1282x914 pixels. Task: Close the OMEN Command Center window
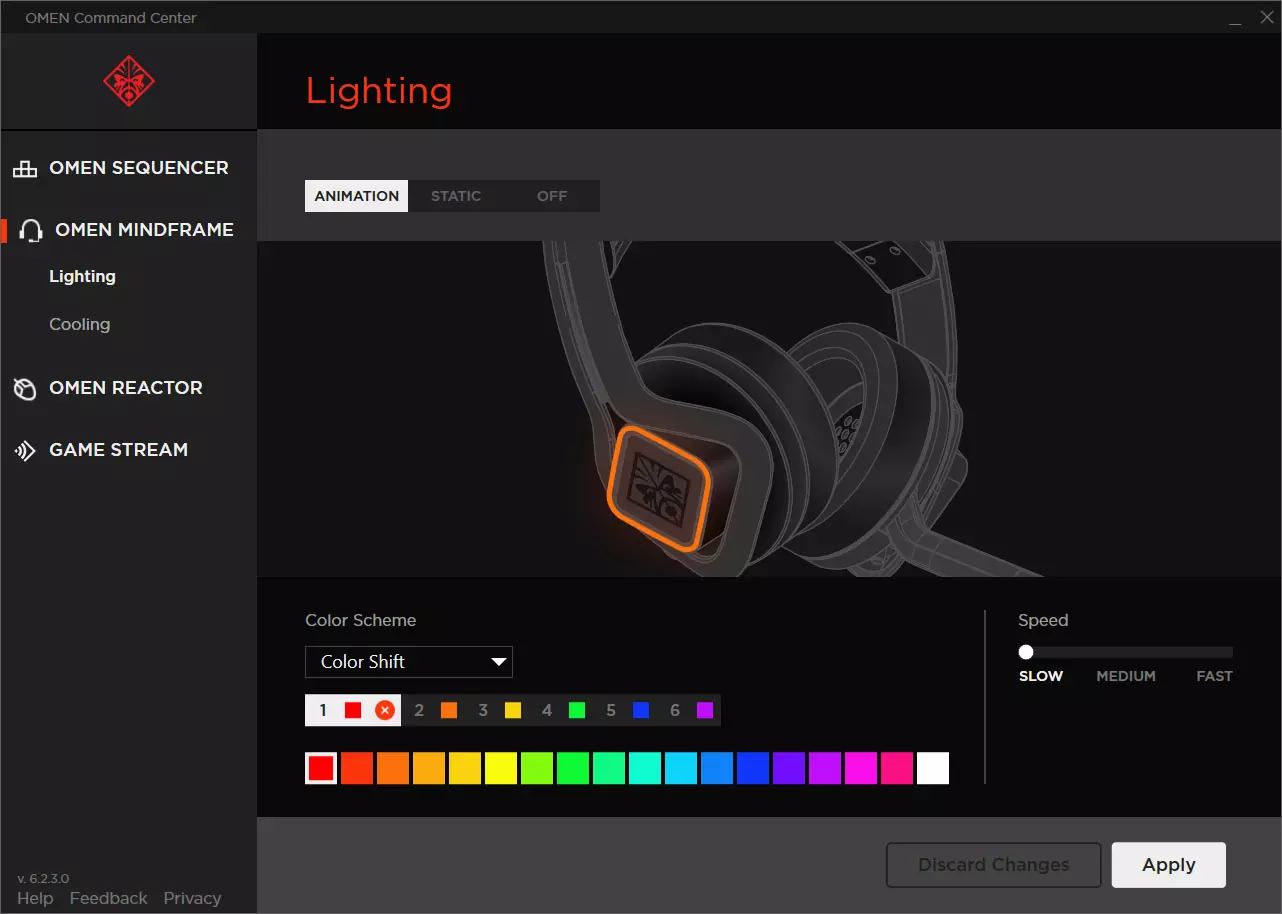1266,18
